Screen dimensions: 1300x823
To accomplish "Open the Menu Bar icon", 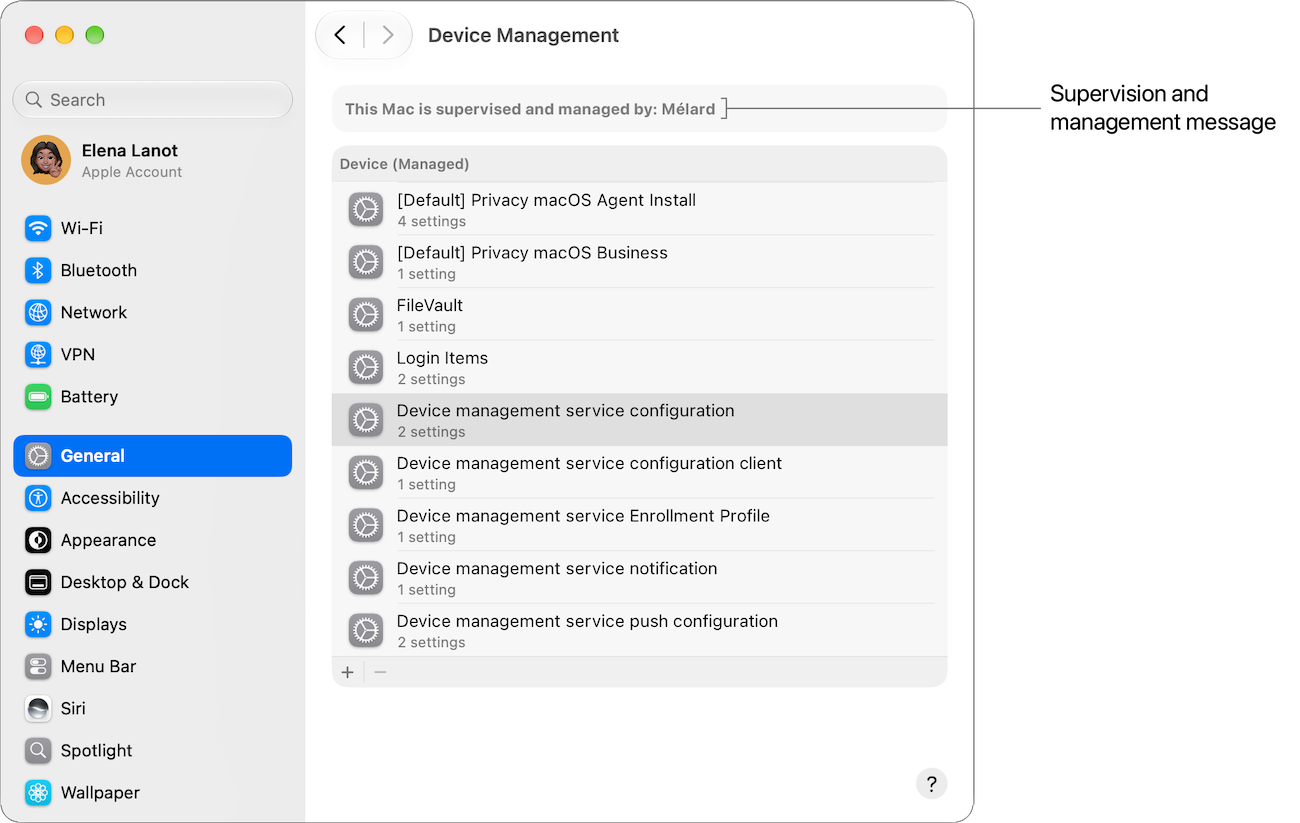I will (38, 666).
